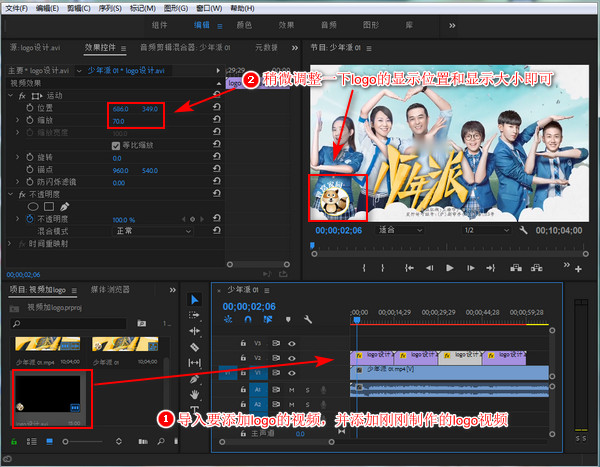The width and height of the screenshot is (600, 467).
Task: Open the 1/2 playback resolution dropdown
Action: [x=486, y=230]
